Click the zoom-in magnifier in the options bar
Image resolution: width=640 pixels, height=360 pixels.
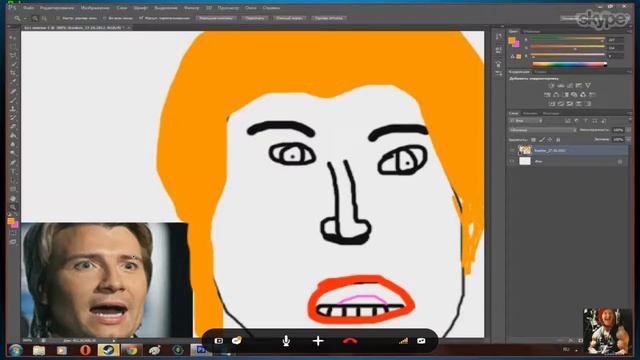35,18
